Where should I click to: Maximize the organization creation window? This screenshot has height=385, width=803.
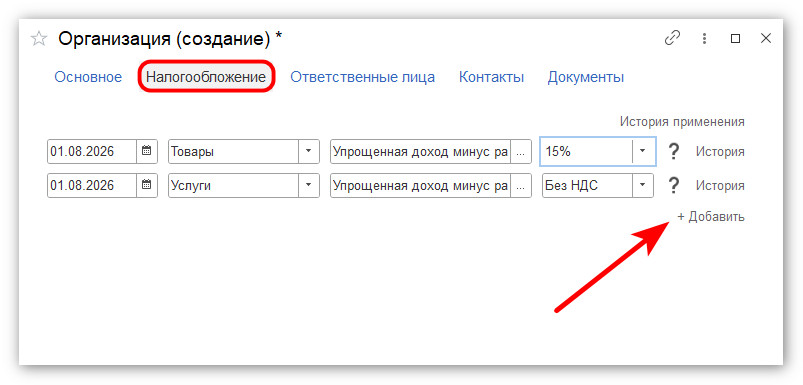[x=735, y=38]
